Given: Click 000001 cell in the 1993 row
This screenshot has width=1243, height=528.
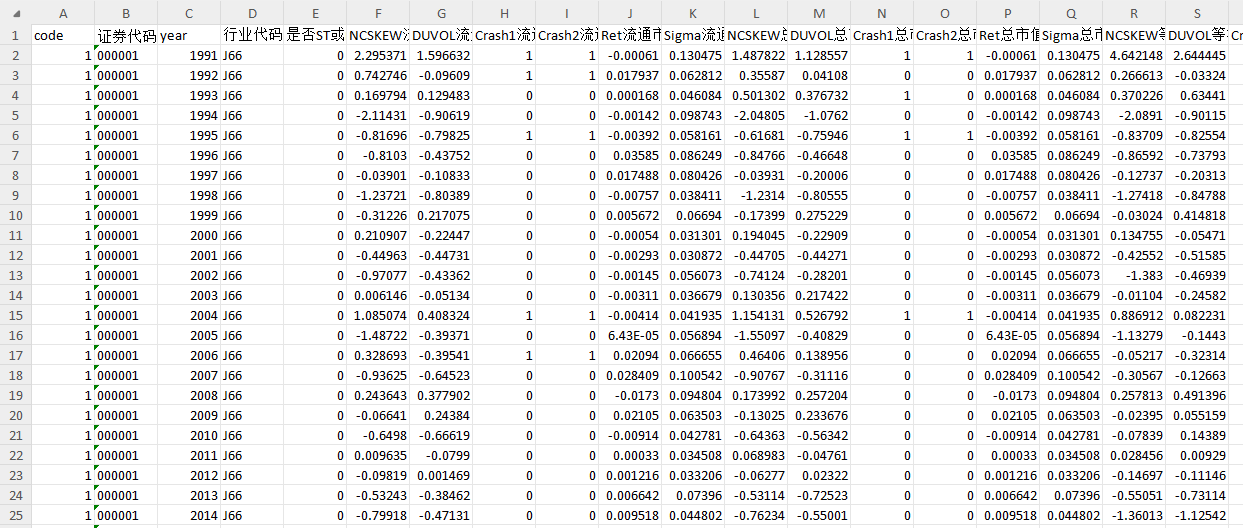Looking at the screenshot, I should (x=126, y=95).
